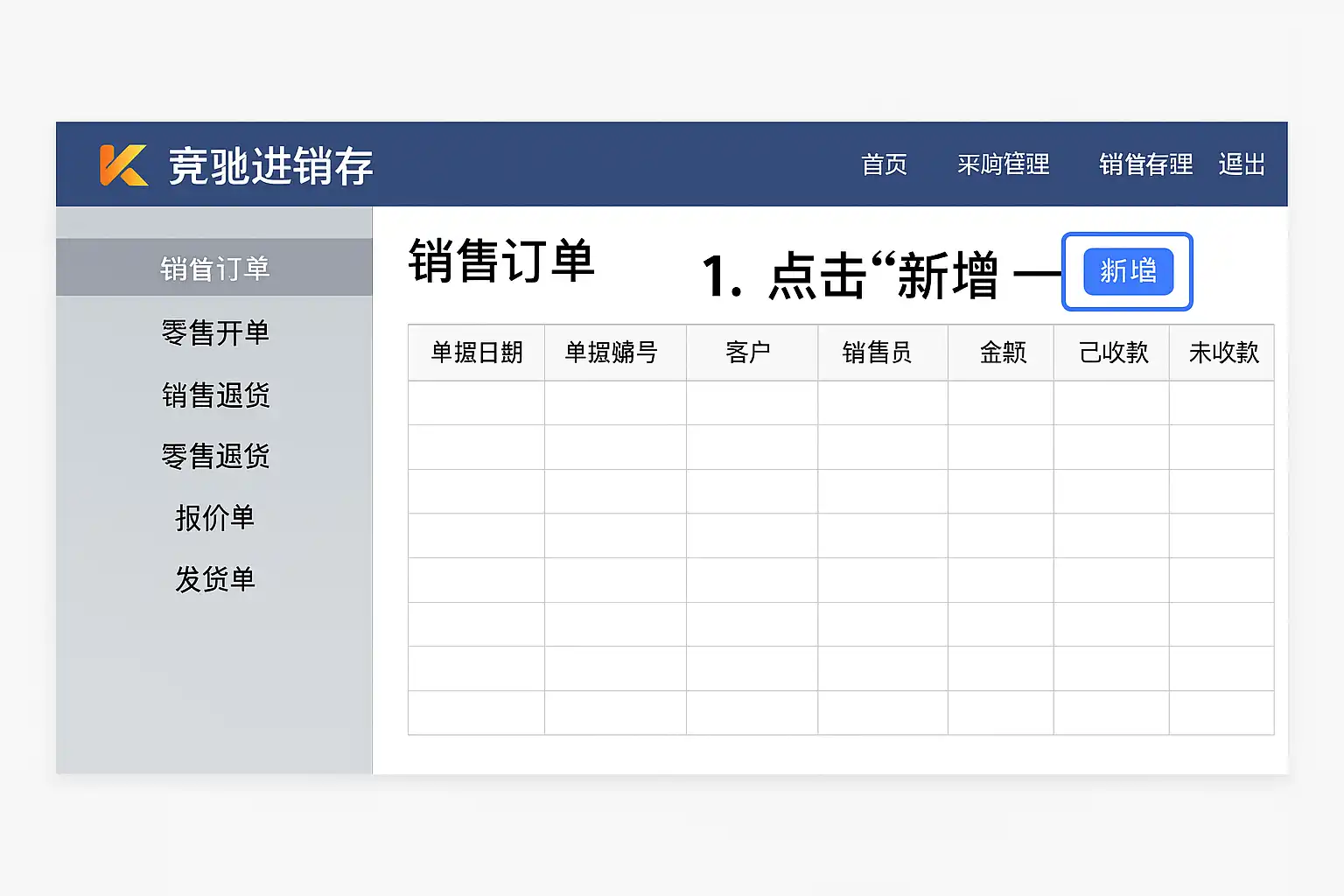This screenshot has height=896, width=1344.
Task: Open 零售开单 from the sidebar
Action: click(214, 332)
